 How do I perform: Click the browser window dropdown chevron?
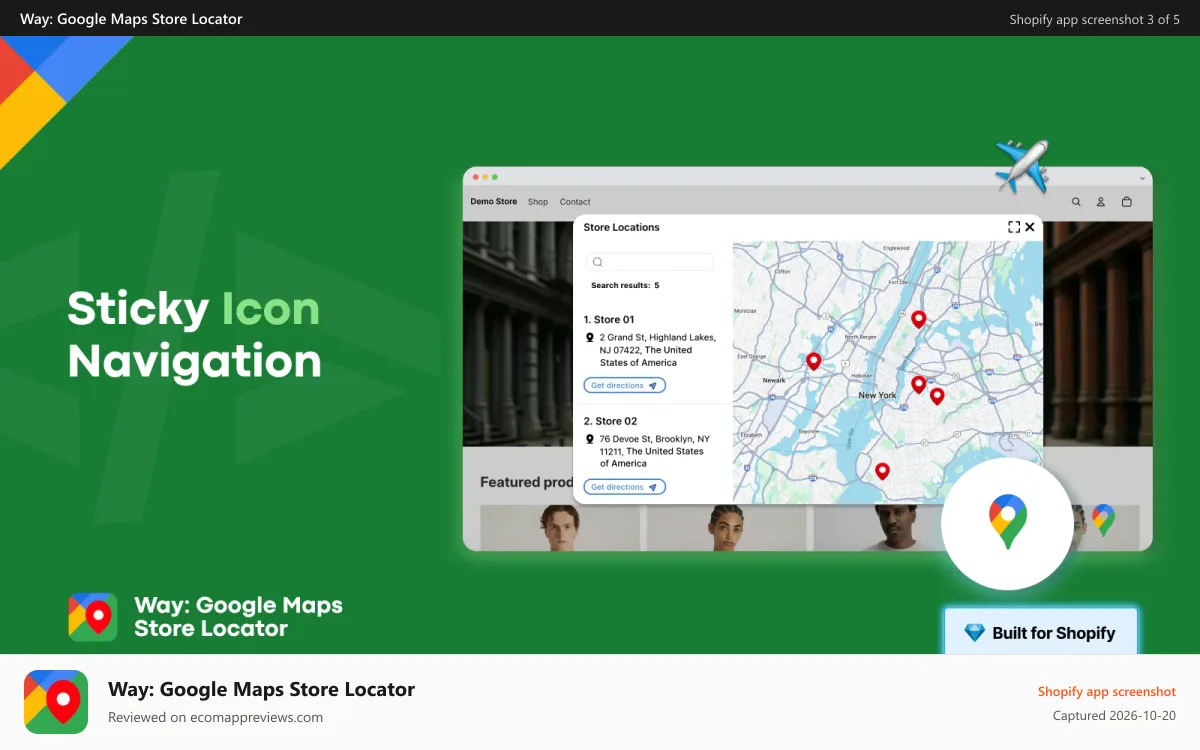pyautogui.click(x=1142, y=177)
